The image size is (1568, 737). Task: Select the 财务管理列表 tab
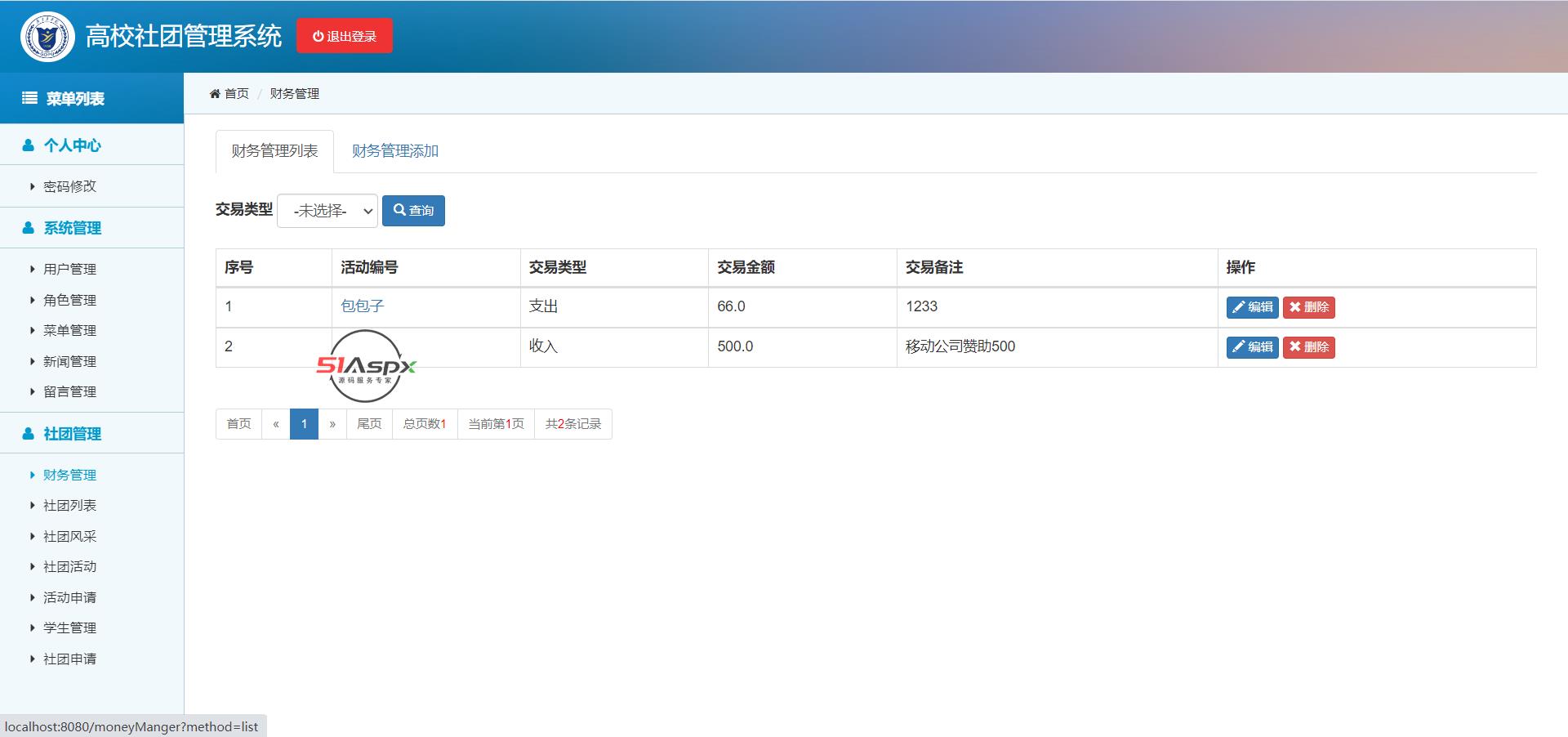[x=274, y=151]
